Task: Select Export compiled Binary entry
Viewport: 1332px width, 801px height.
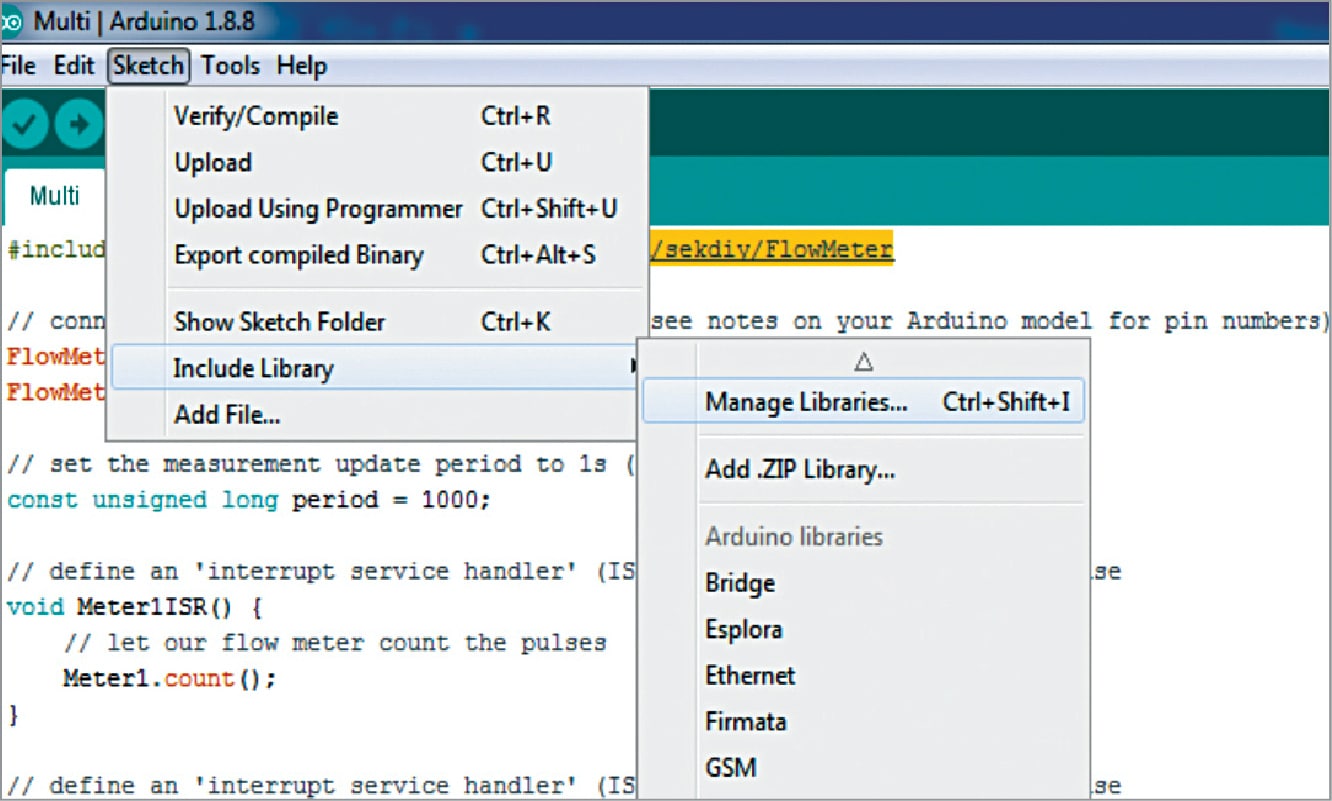Action: [x=298, y=256]
